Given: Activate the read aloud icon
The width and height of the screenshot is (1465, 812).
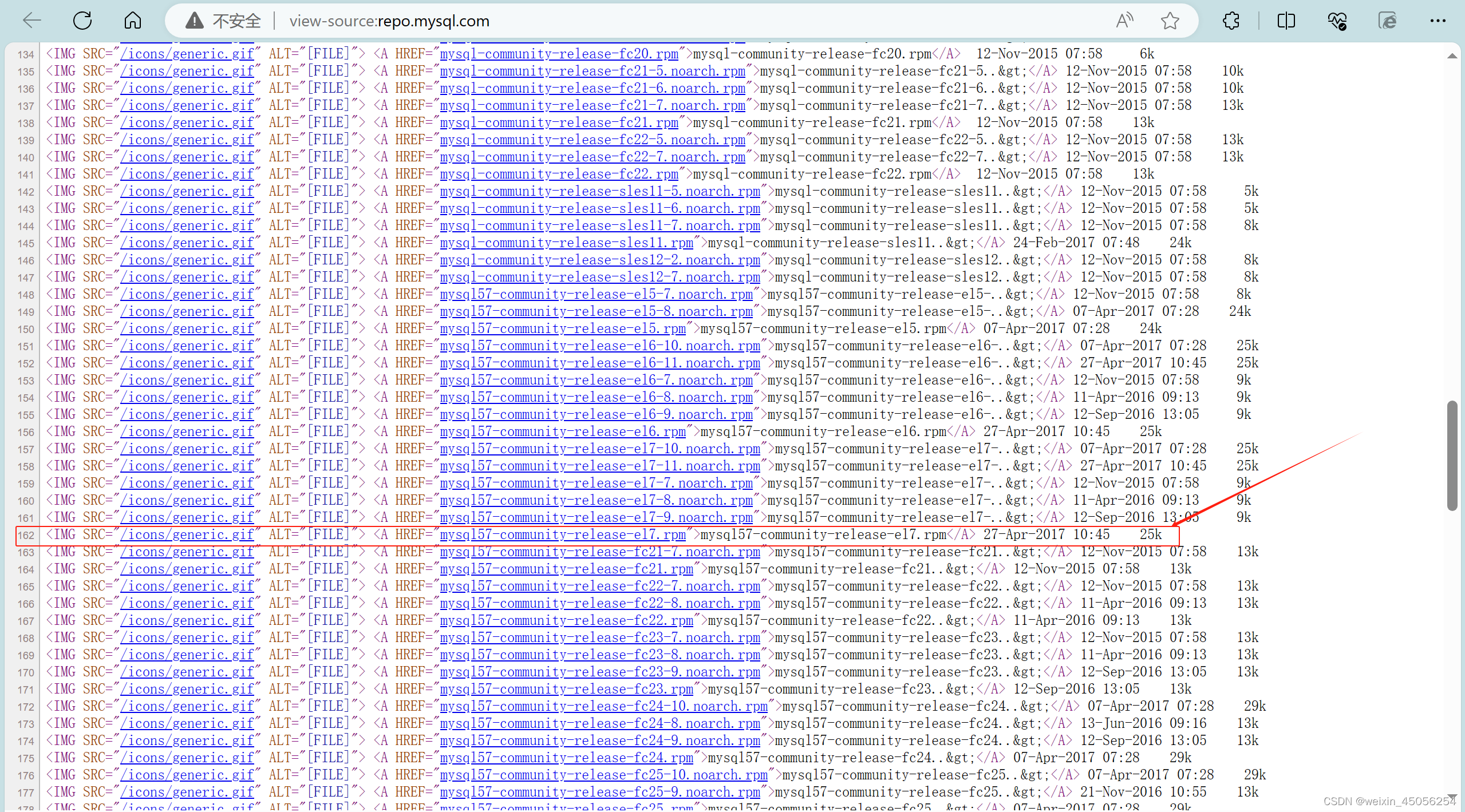Looking at the screenshot, I should [x=1124, y=21].
